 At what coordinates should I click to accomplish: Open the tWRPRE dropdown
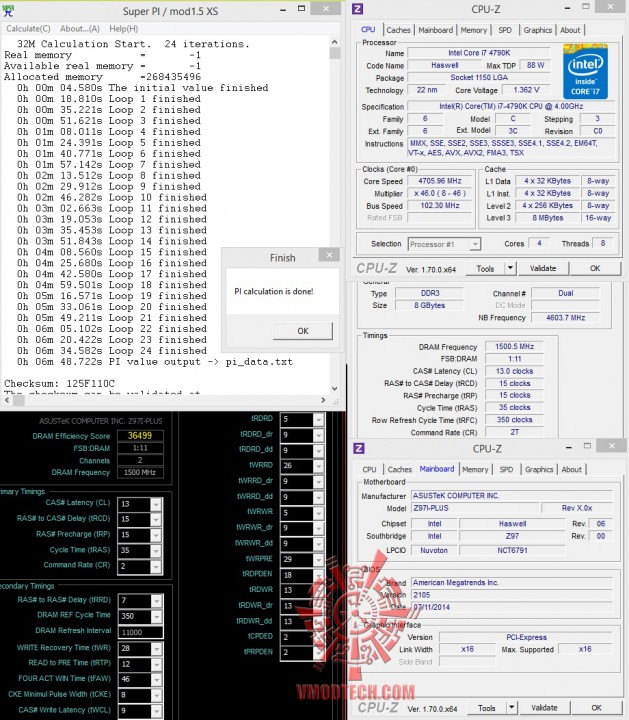click(318, 559)
